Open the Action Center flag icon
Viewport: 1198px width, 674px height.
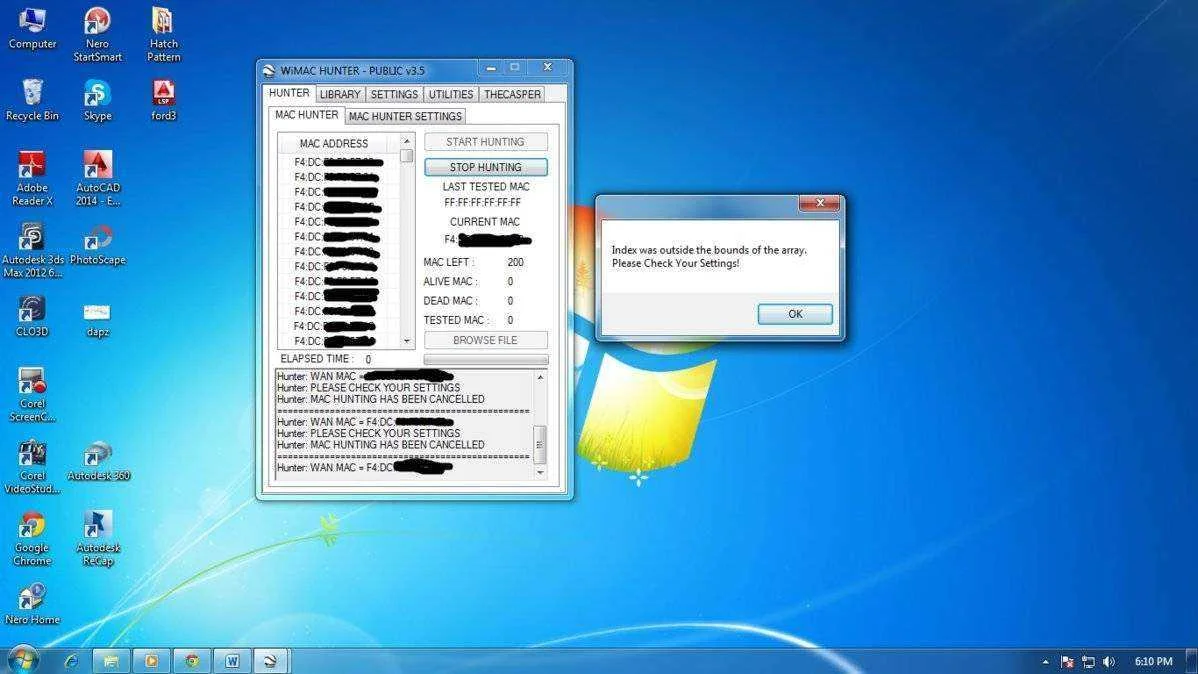1067,662
